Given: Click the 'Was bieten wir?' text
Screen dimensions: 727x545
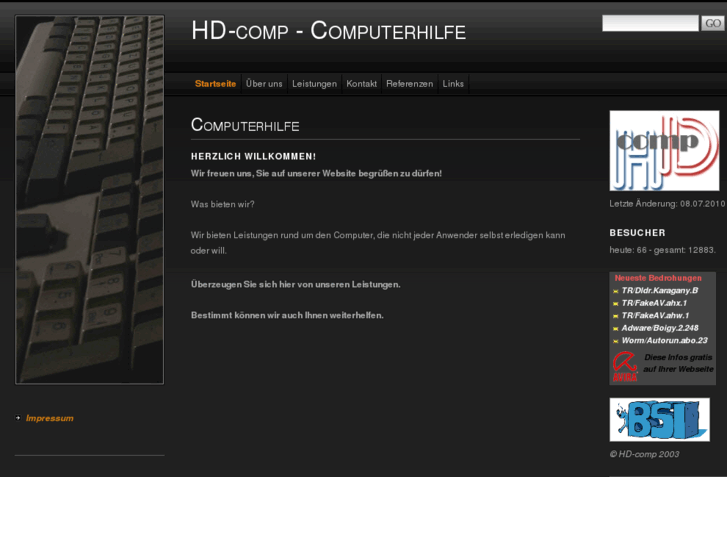Looking at the screenshot, I should point(223,204).
